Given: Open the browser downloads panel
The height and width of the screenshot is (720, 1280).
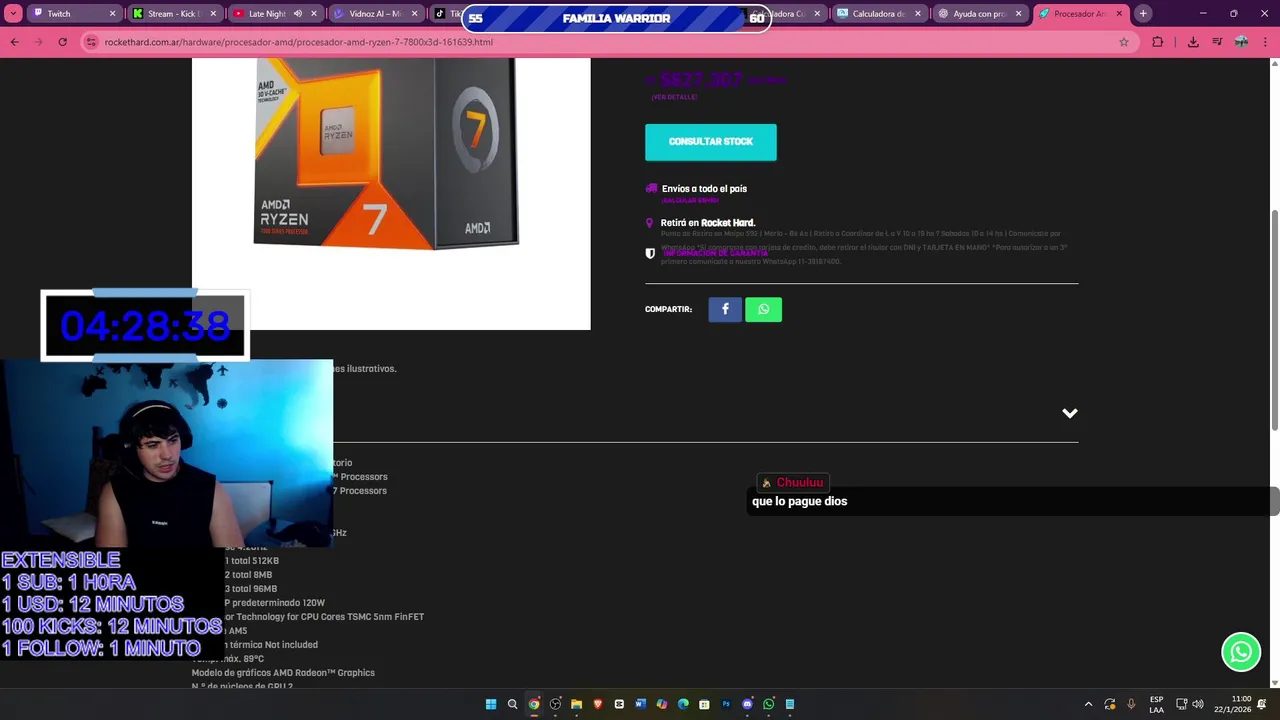Looking at the screenshot, I should point(1193,42).
